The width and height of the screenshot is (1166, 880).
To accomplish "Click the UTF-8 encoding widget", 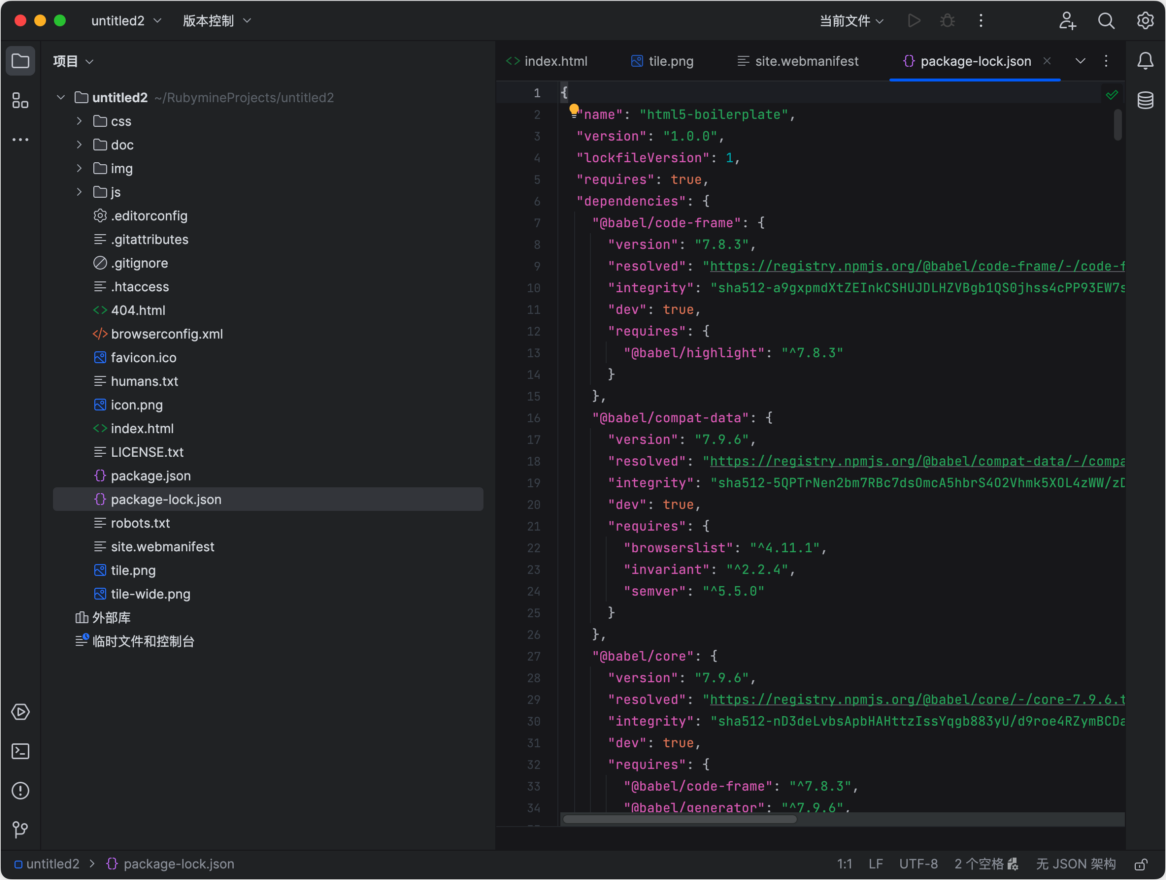I will coord(918,864).
